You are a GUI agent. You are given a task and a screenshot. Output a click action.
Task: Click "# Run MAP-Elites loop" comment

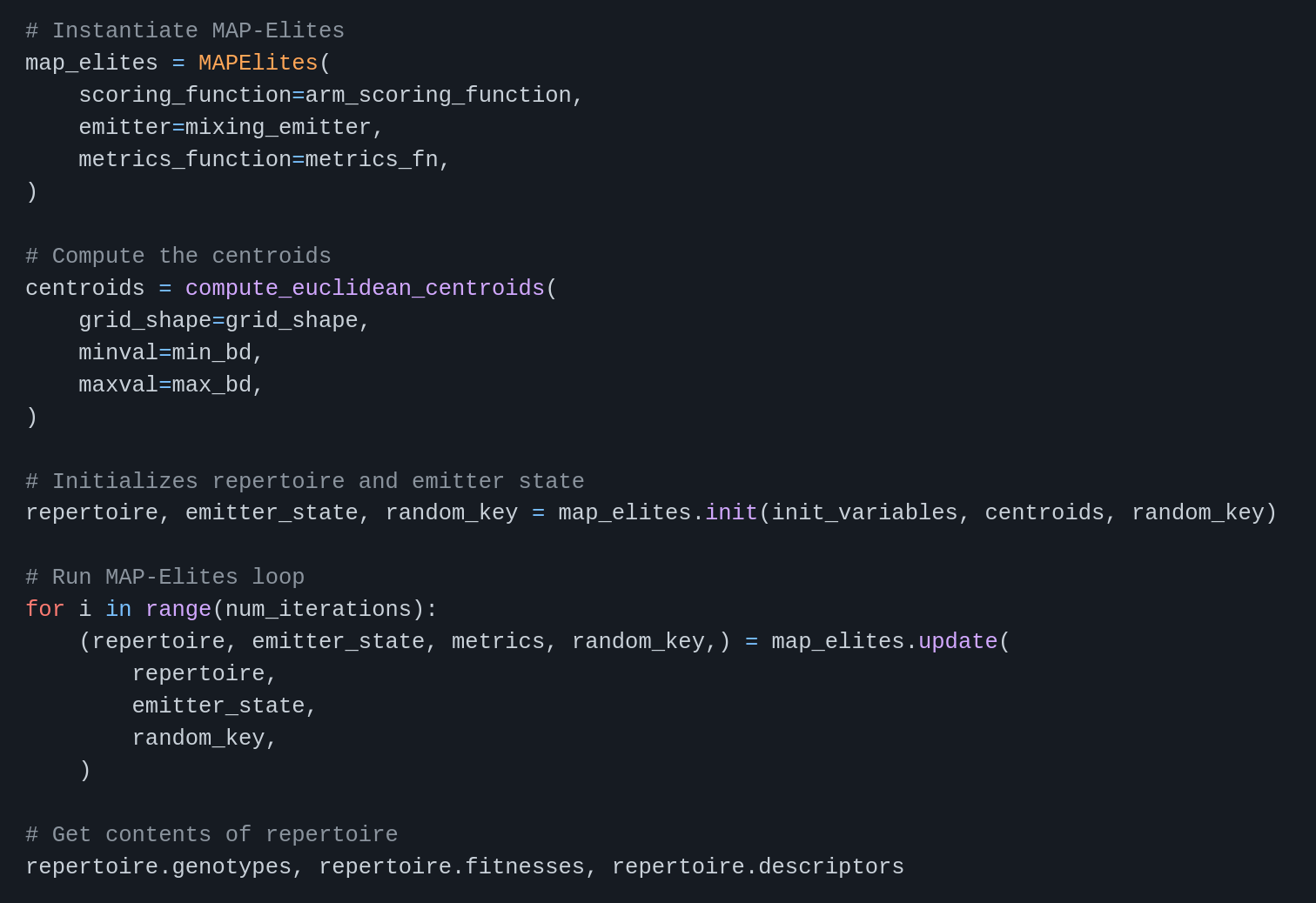164,578
